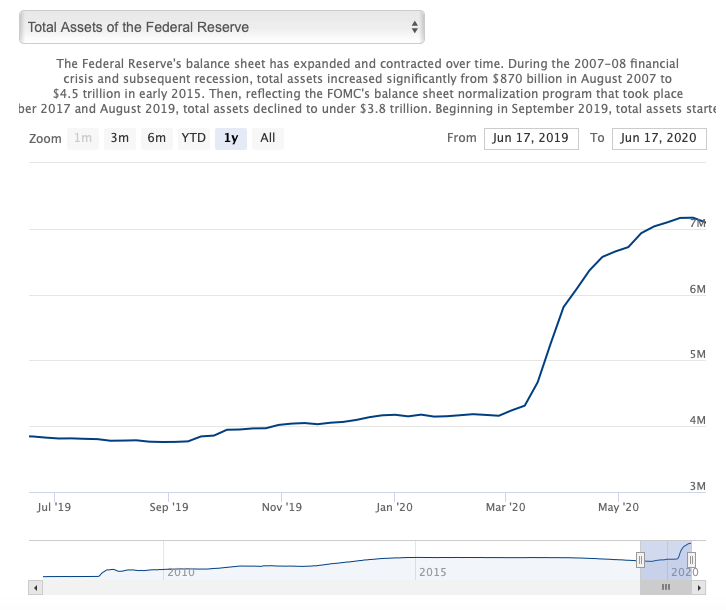Click the 4M y-axis label

[x=697, y=420]
